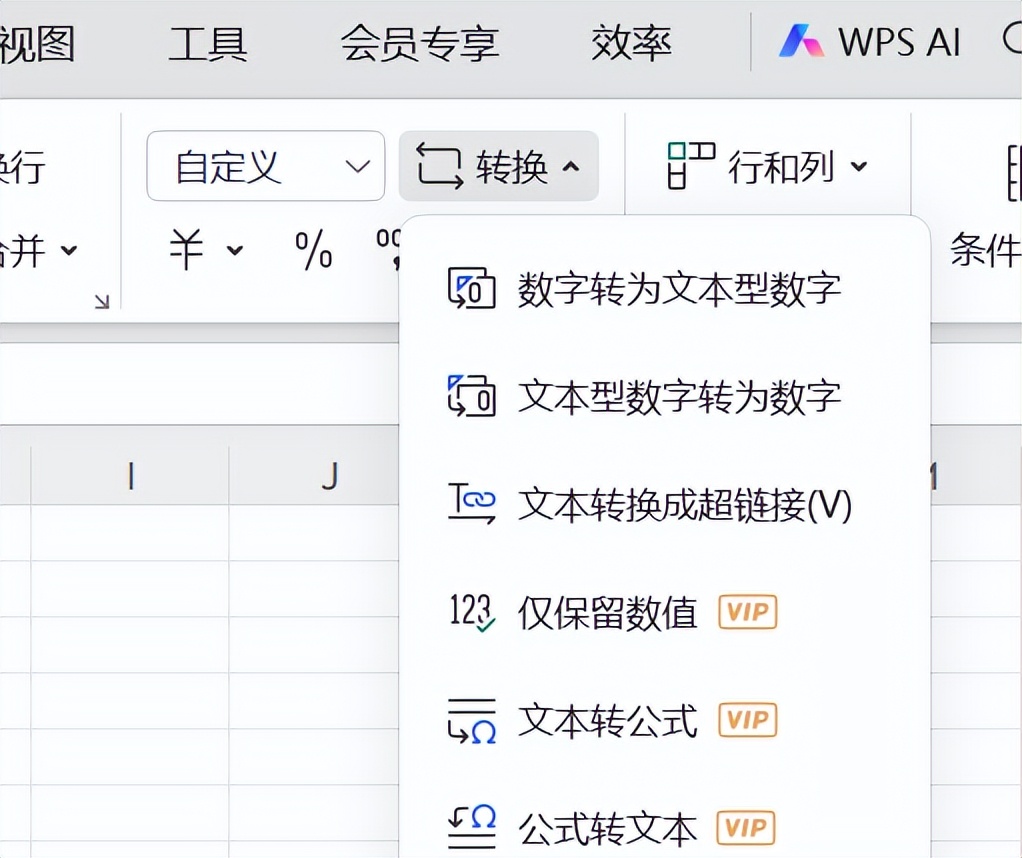The width and height of the screenshot is (1022, 858).
Task: Click the text-to-formula icon
Action: (x=472, y=720)
